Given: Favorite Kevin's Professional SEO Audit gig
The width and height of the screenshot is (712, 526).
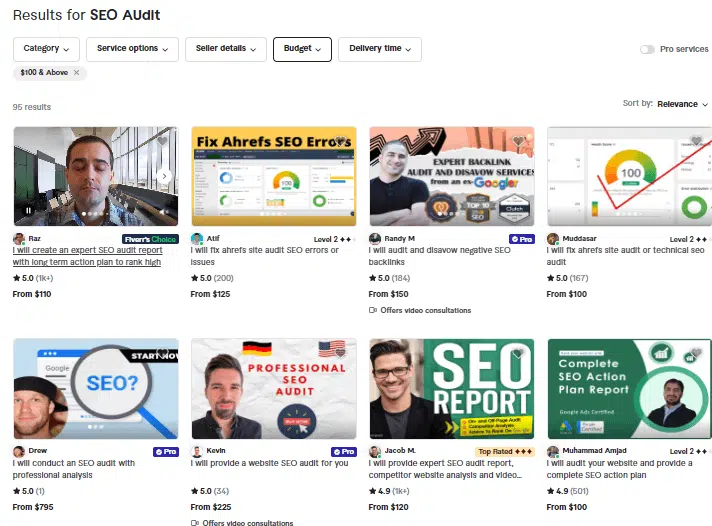Looking at the screenshot, I should pos(340,353).
